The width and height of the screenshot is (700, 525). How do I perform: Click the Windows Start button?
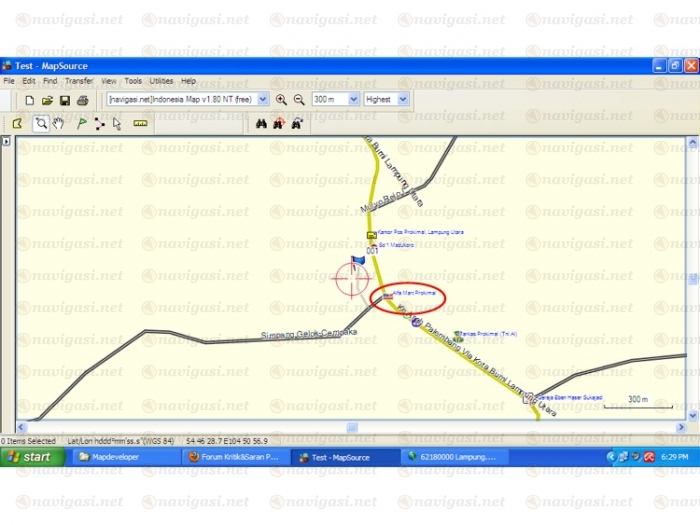tap(28, 457)
